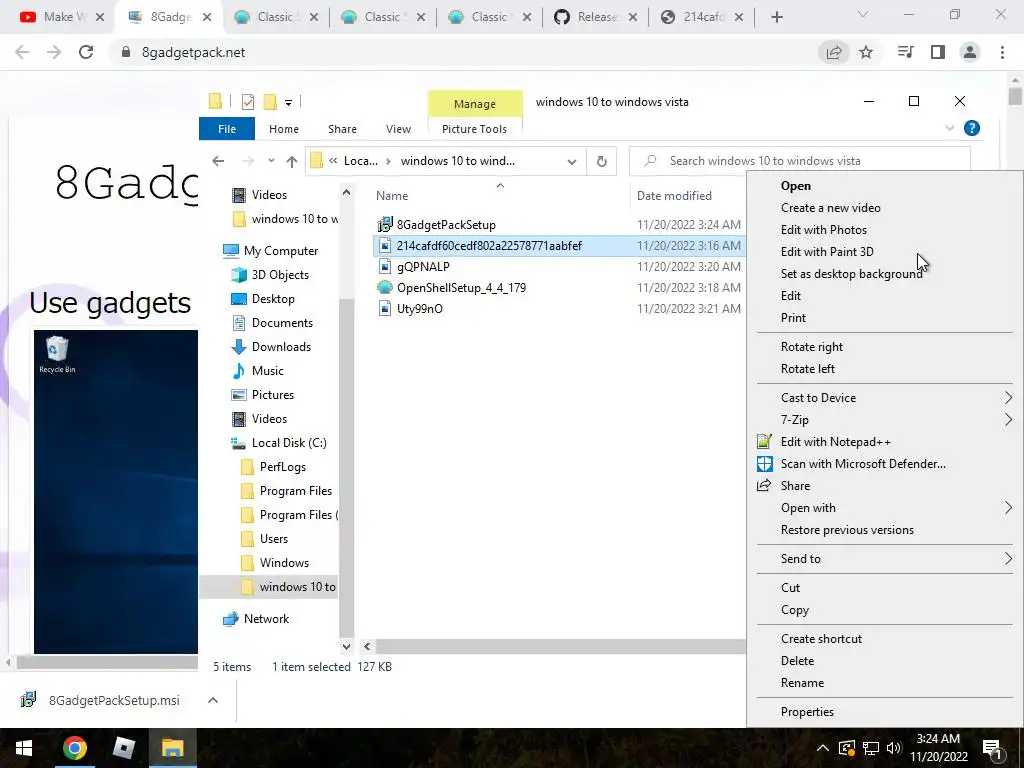Open the View ribbon tab
The width and height of the screenshot is (1024, 768).
[398, 129]
